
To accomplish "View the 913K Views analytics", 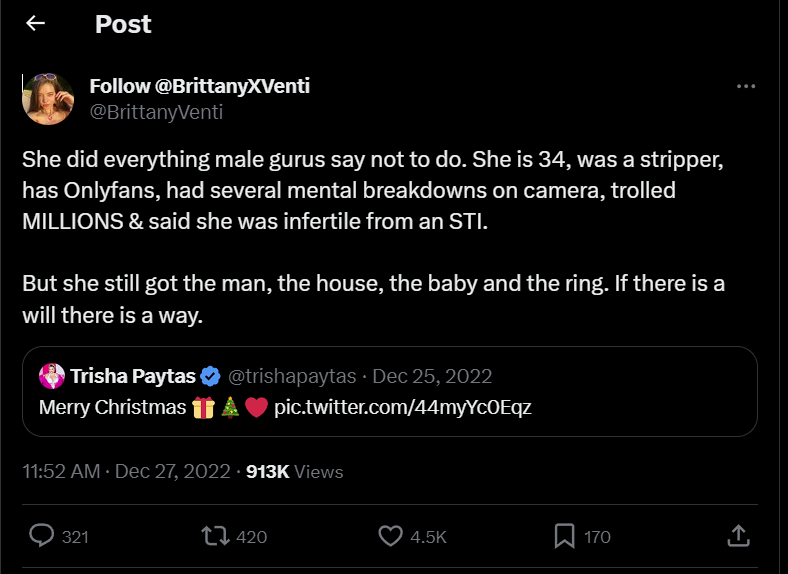I will coord(294,471).
